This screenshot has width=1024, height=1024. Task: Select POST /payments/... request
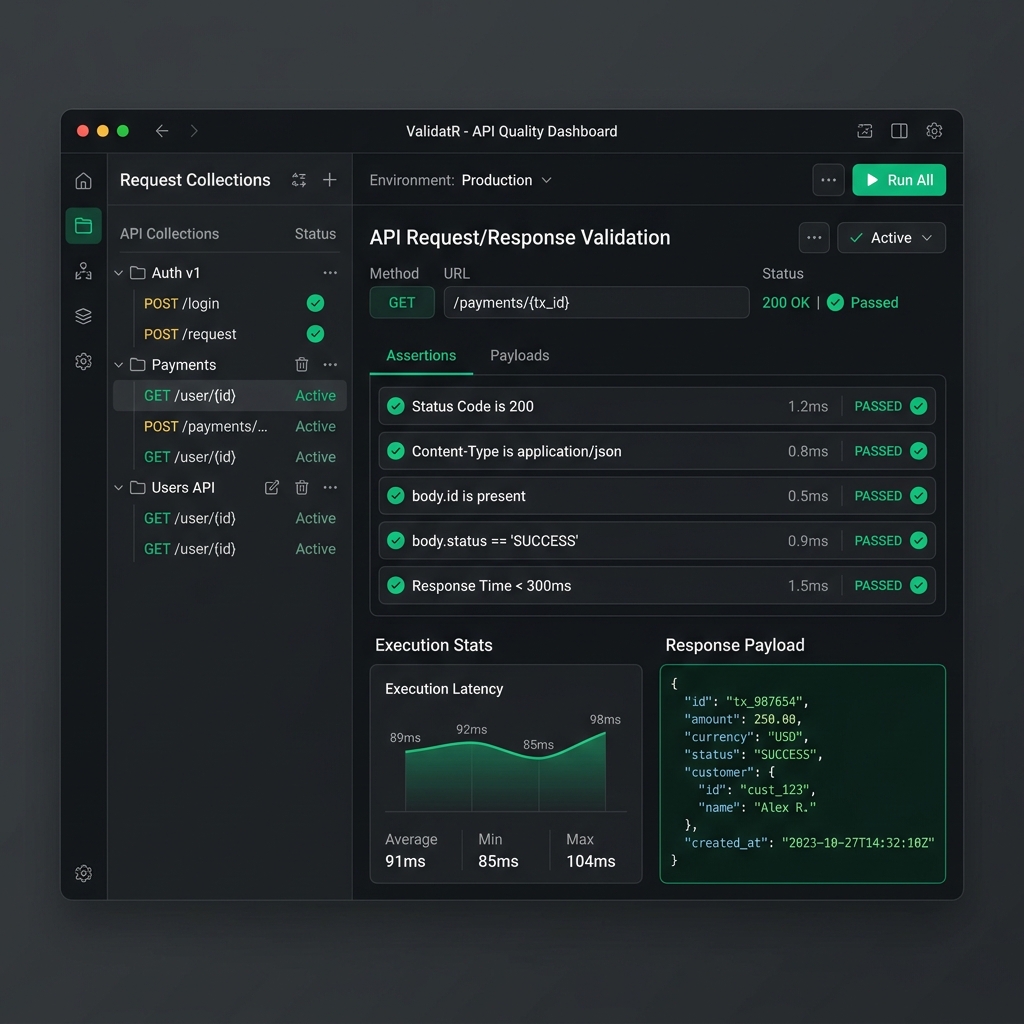[x=230, y=426]
